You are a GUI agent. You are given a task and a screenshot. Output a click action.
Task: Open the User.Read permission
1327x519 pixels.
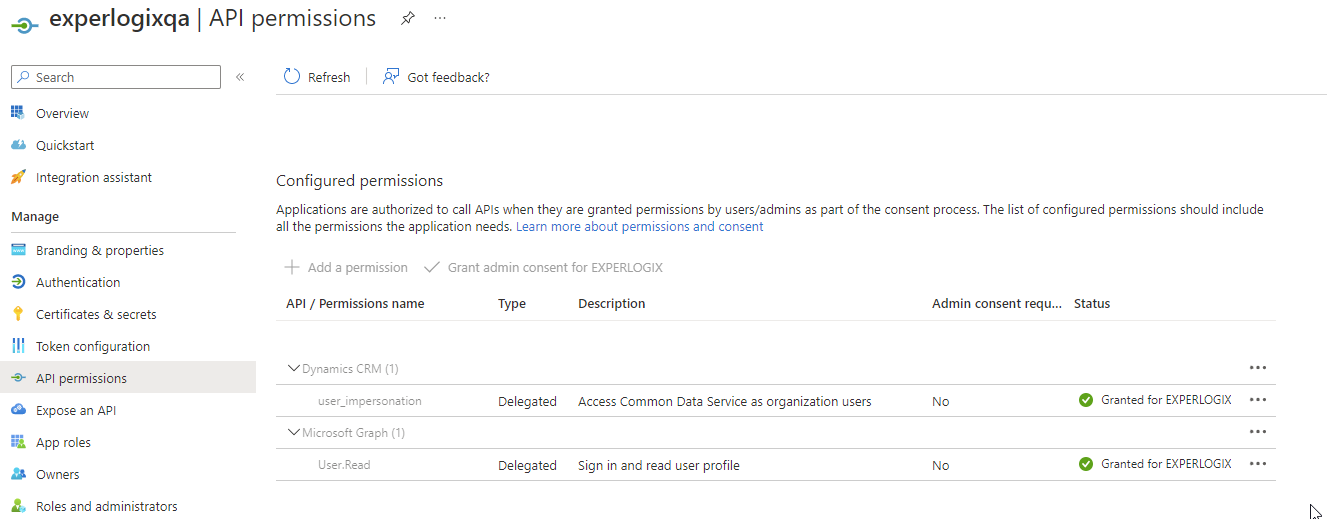point(344,465)
